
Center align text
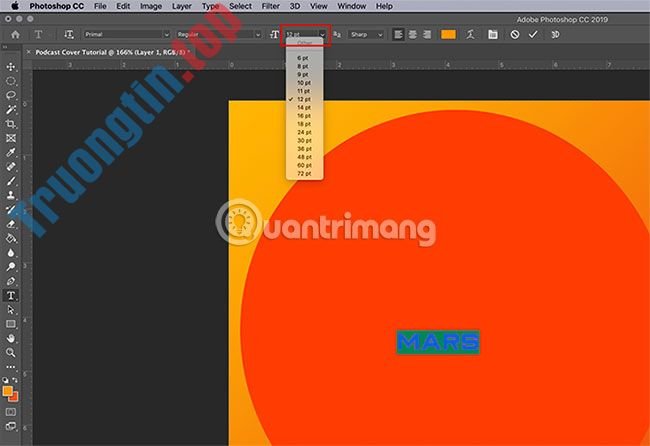coord(412,34)
